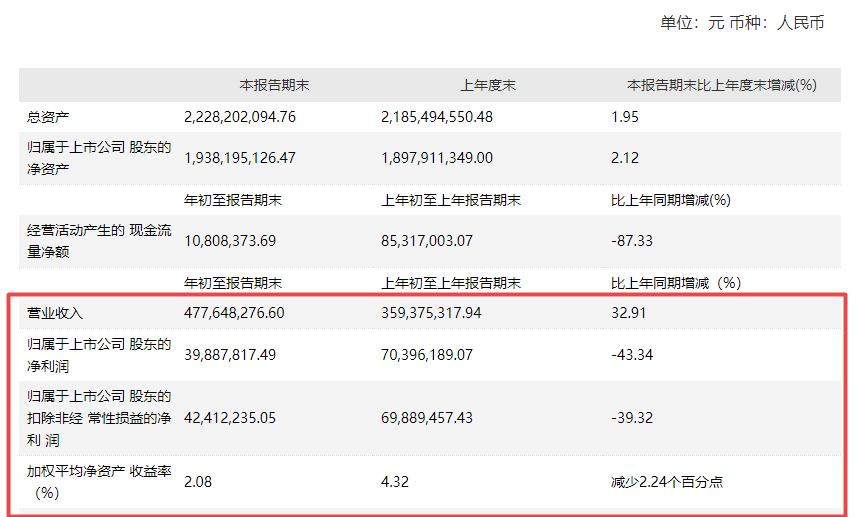
Task: Select net profit value 39,887,817.49
Action: tap(230, 355)
